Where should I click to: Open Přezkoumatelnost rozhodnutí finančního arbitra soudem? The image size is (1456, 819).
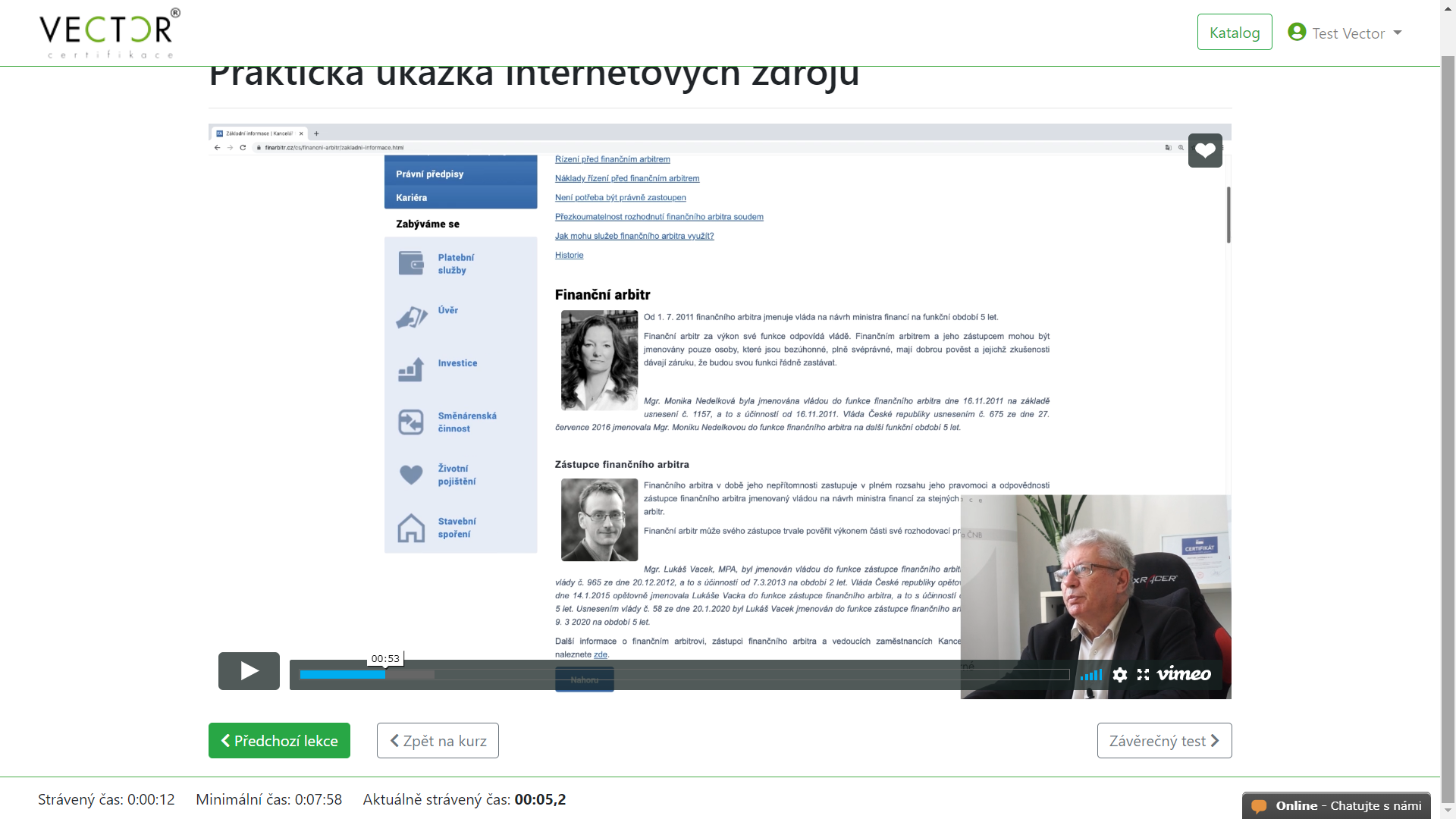pos(659,217)
